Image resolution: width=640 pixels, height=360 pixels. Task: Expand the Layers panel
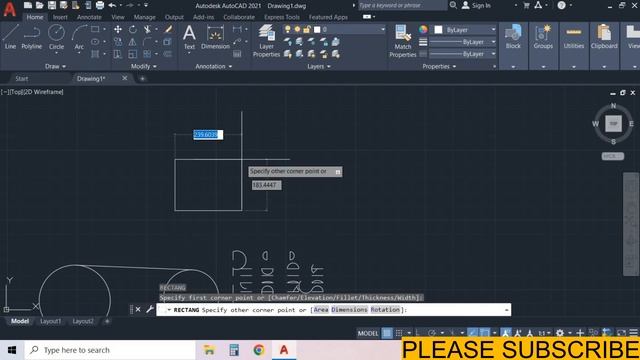319,66
